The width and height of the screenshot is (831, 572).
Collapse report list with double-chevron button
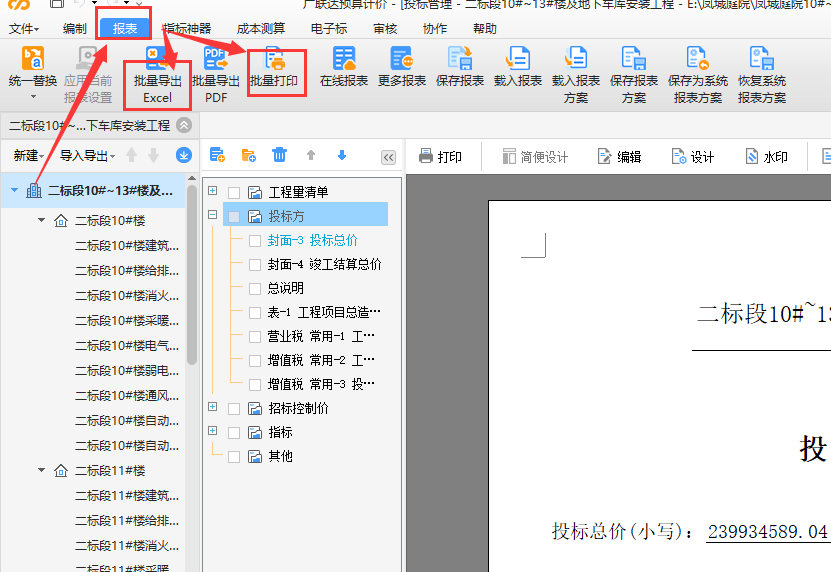[388, 157]
